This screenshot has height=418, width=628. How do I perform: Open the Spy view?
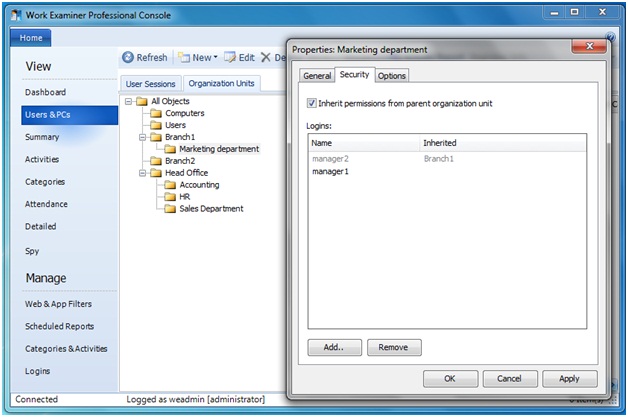(32, 251)
